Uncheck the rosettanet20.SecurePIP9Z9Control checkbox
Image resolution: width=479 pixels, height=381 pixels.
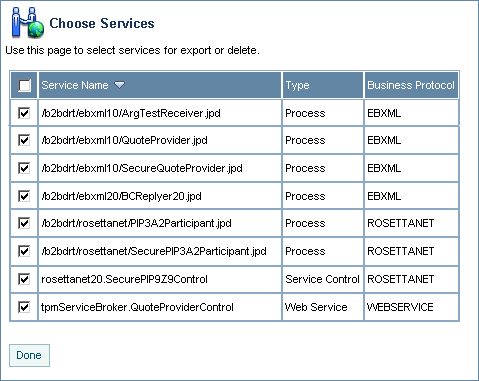coord(24,279)
